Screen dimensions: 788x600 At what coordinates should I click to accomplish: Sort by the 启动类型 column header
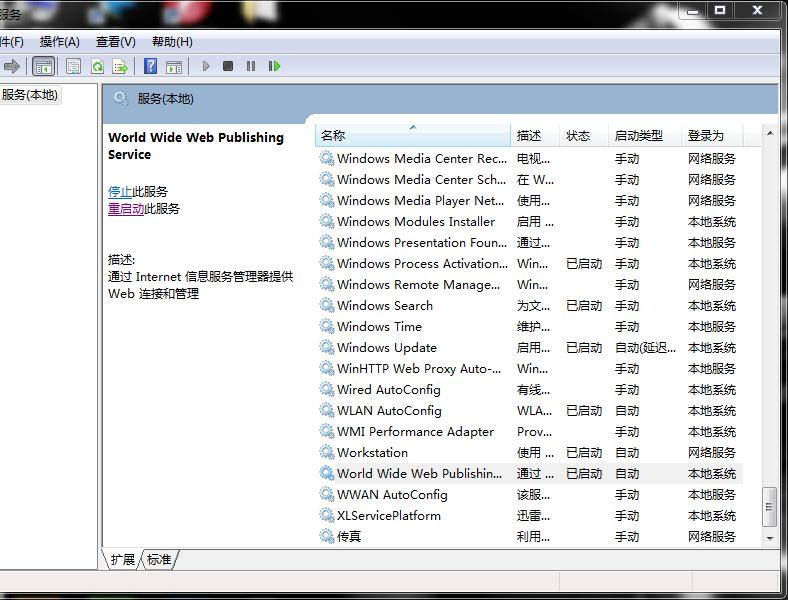645,136
